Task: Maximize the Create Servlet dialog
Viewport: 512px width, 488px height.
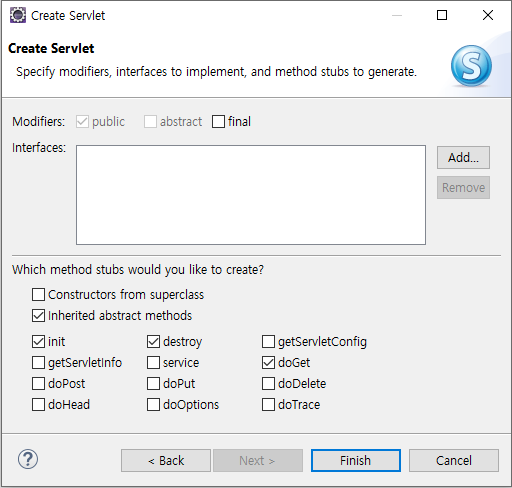Action: point(442,15)
